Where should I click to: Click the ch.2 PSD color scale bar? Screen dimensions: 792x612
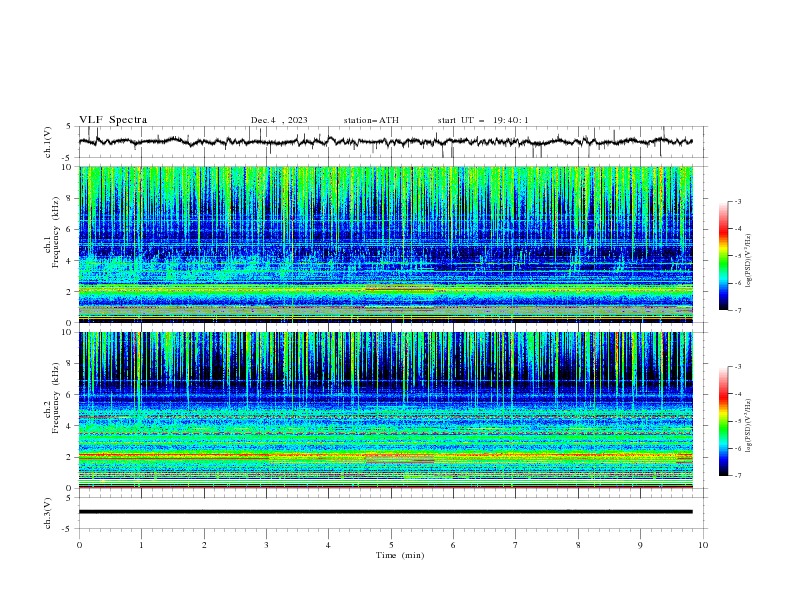point(723,421)
